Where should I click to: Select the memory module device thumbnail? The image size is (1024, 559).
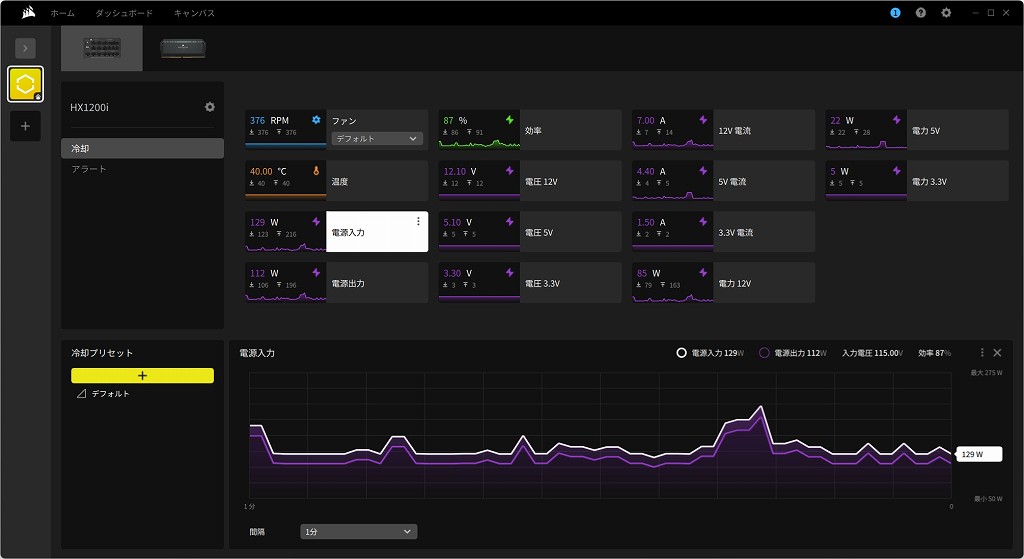tap(183, 48)
